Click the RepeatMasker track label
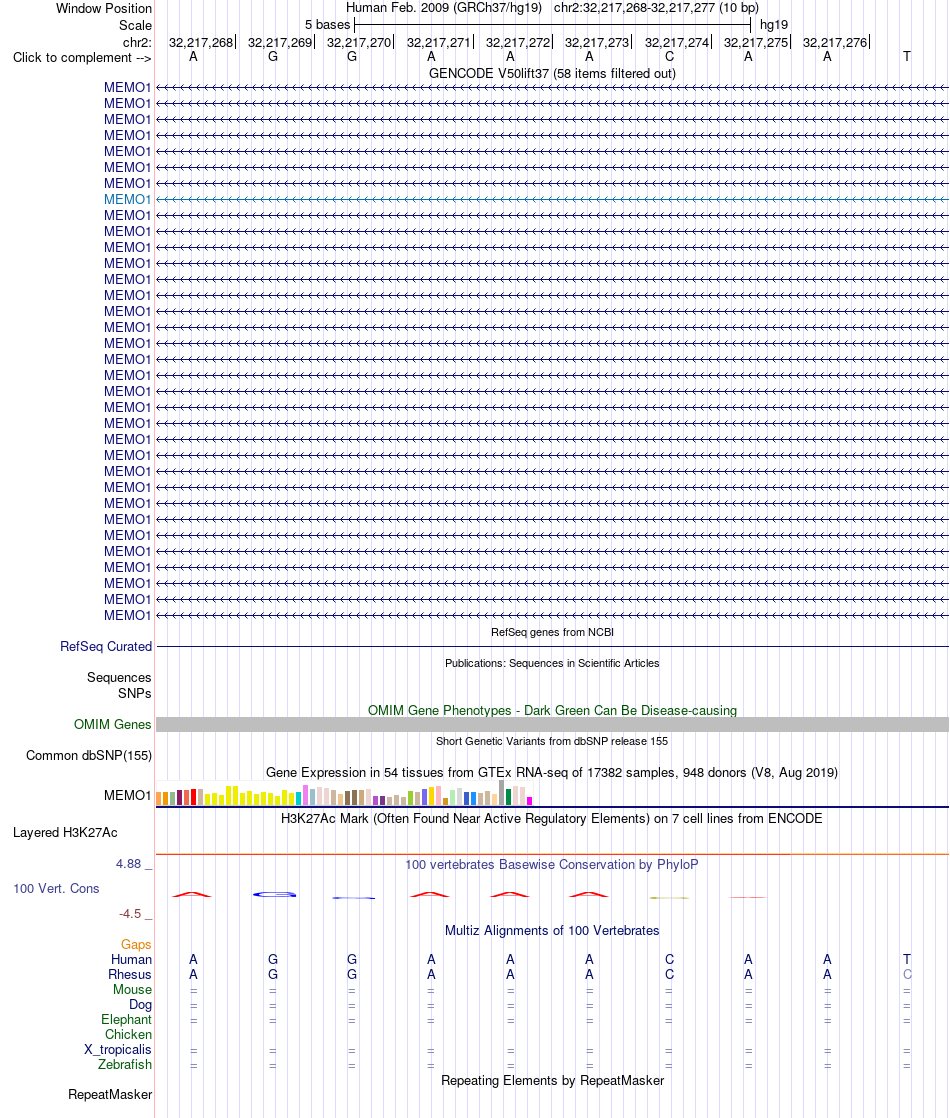The height and width of the screenshot is (1118, 950). click(x=110, y=1094)
